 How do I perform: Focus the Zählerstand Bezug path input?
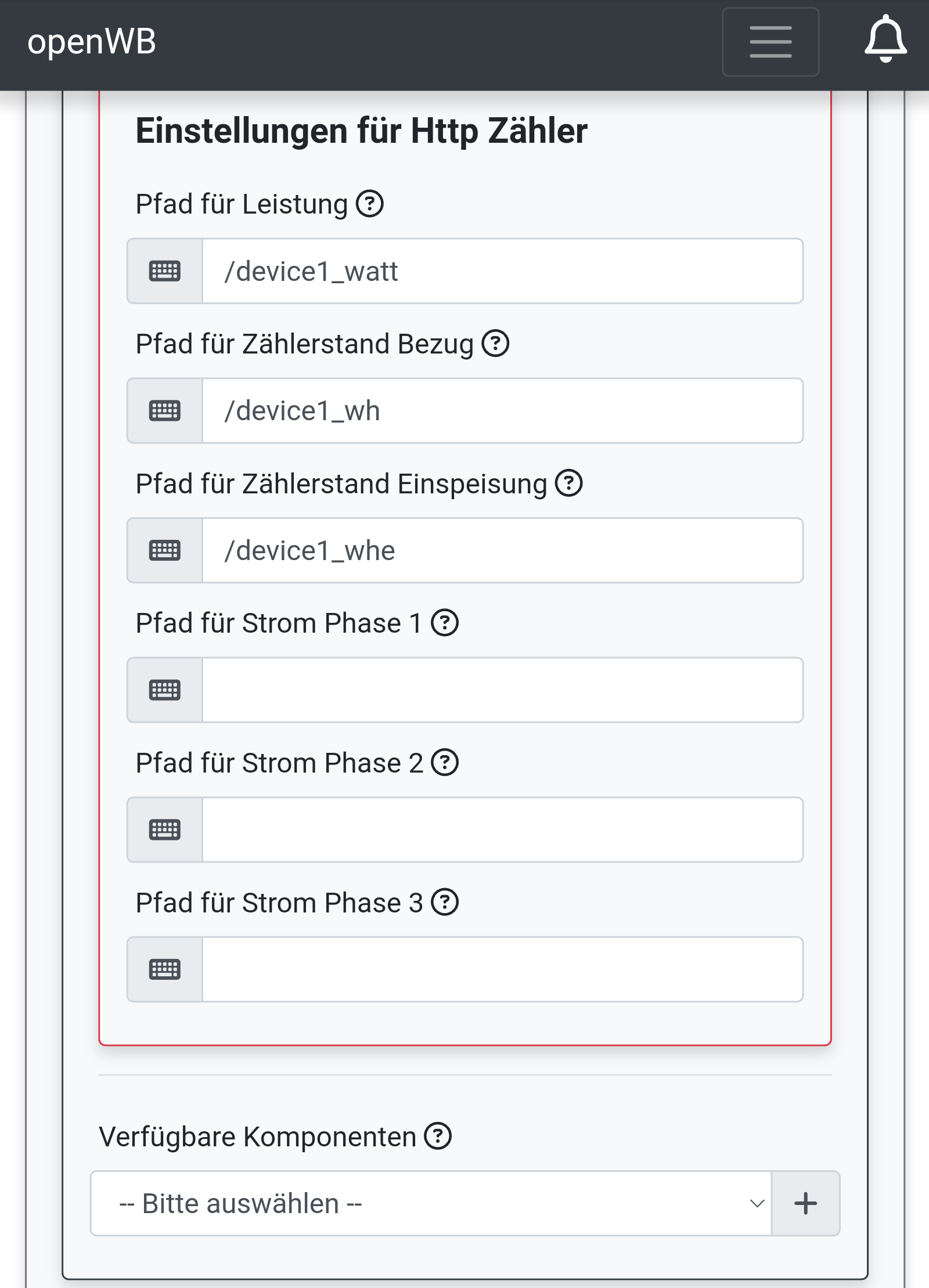[x=502, y=411]
